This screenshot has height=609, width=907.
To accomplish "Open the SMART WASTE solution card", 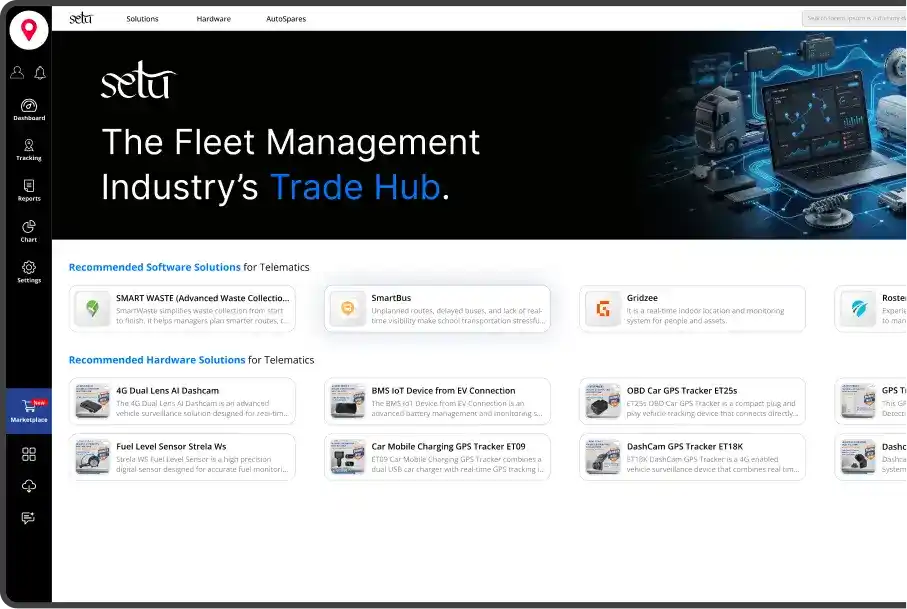I will point(183,309).
